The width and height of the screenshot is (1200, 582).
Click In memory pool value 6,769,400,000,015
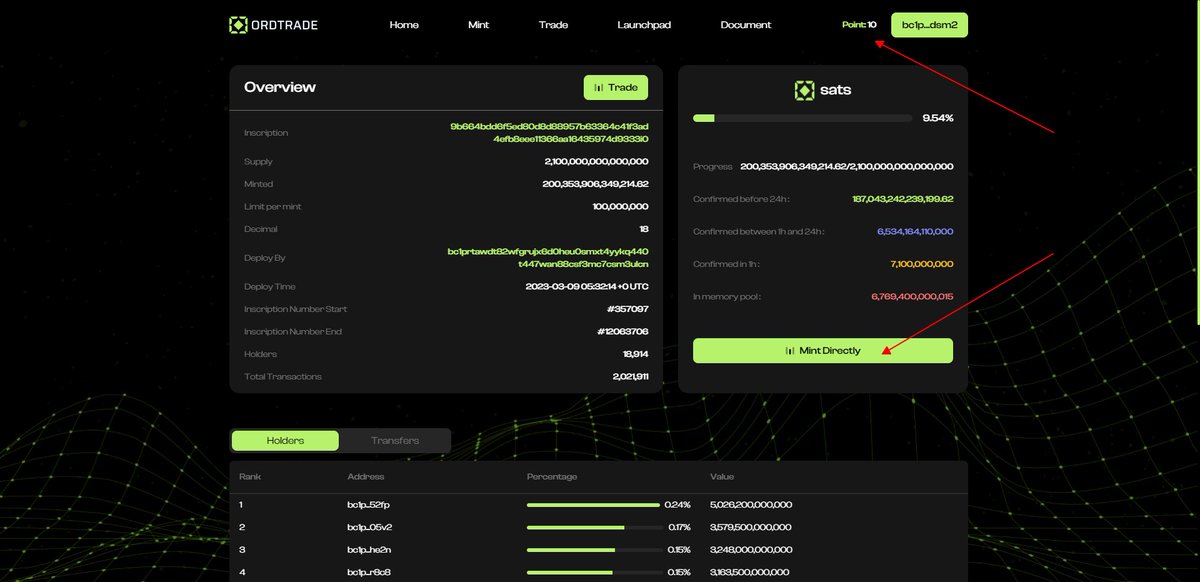pos(912,297)
